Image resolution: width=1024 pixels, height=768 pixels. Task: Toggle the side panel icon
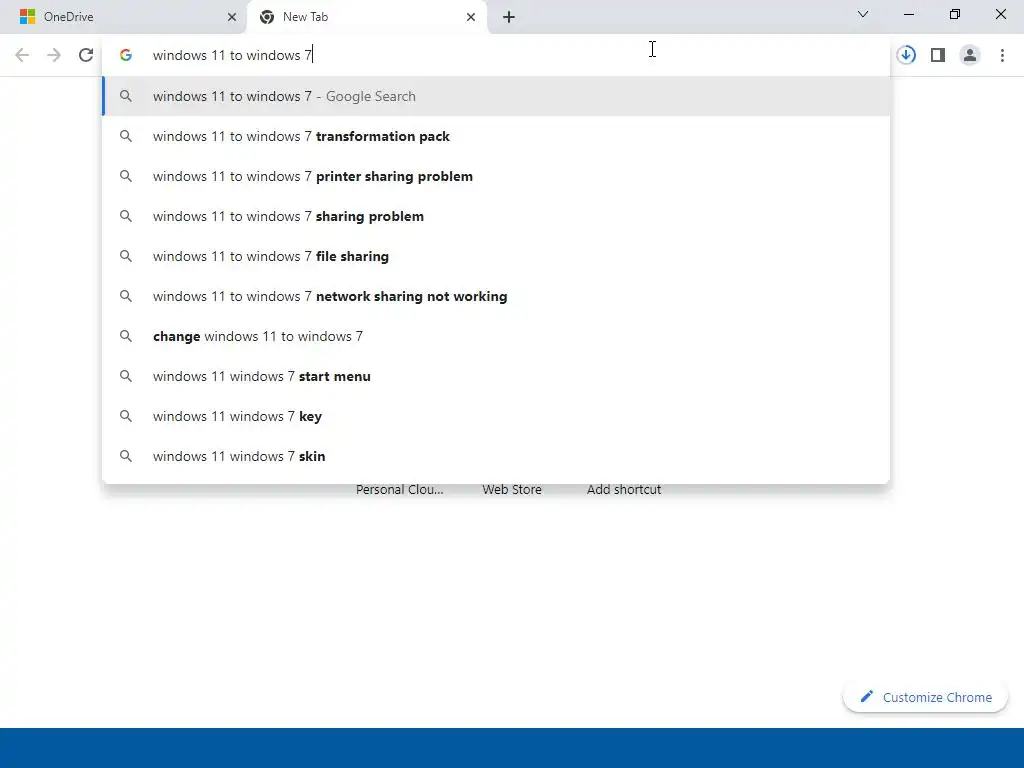click(x=938, y=55)
